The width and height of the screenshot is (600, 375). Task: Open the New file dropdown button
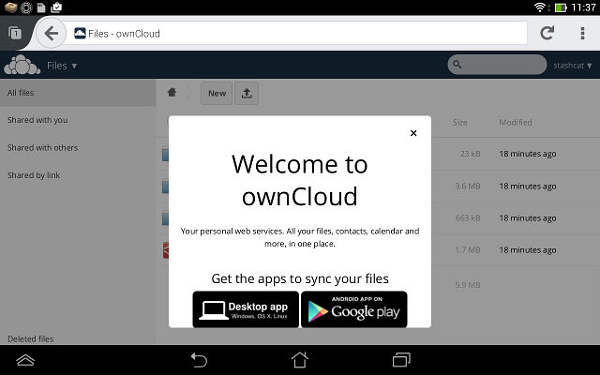click(x=217, y=93)
